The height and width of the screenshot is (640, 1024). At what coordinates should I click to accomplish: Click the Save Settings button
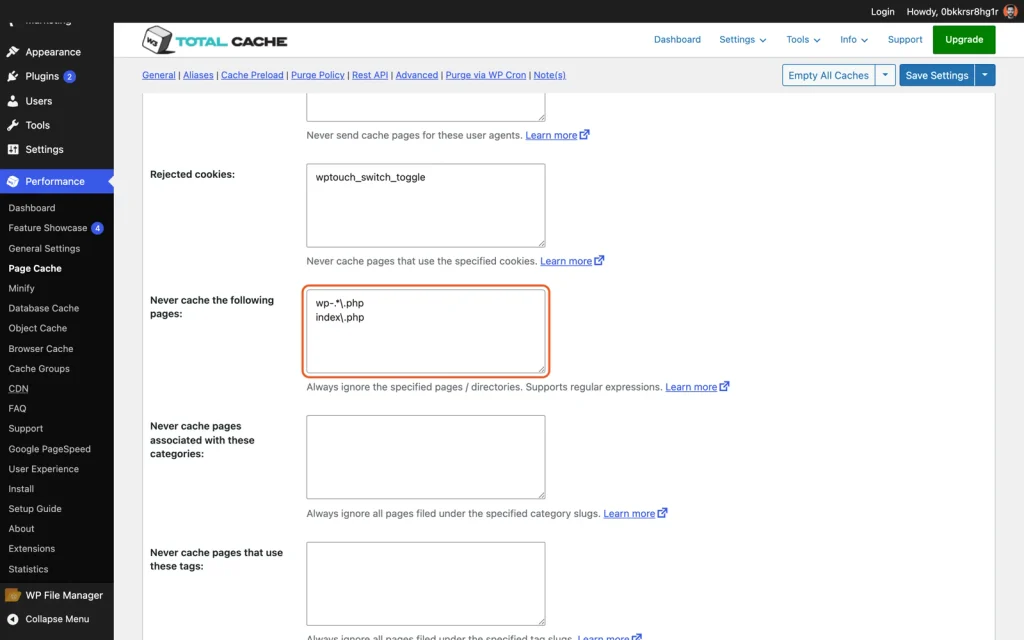(936, 75)
